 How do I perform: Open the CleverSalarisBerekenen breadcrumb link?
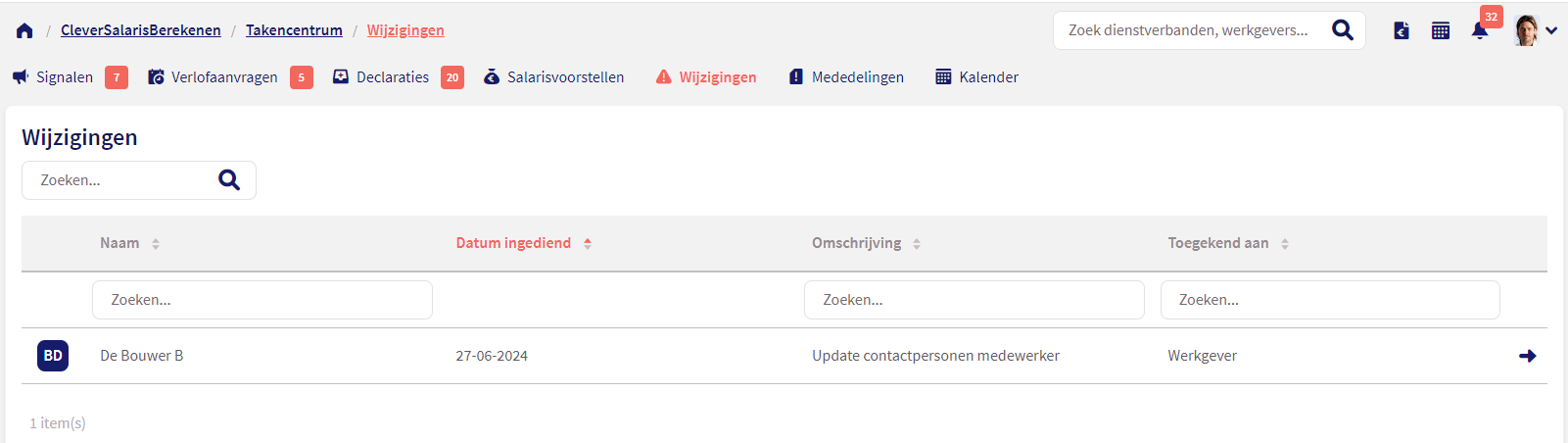pos(141,30)
